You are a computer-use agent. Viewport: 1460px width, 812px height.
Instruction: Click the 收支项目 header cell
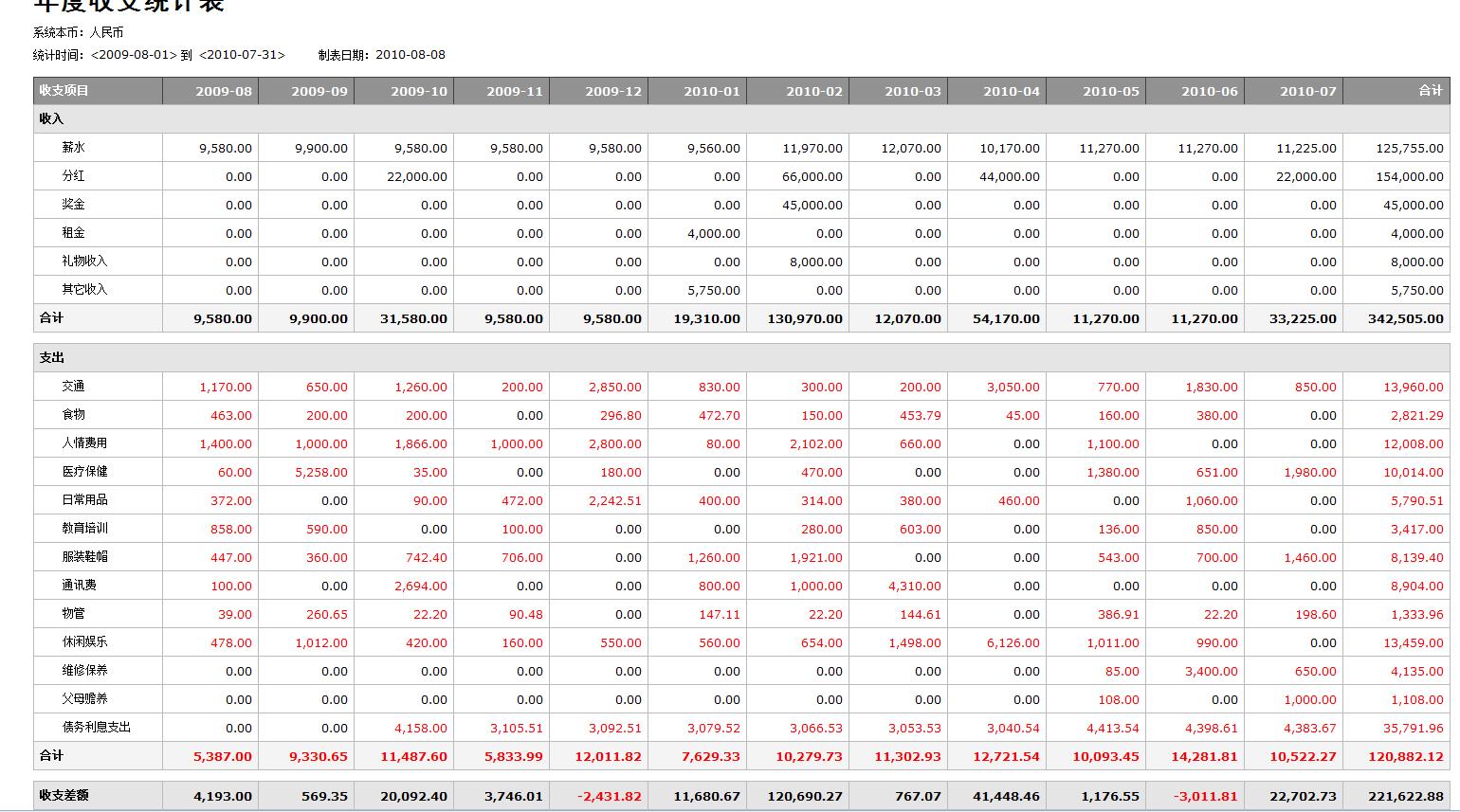(64, 91)
